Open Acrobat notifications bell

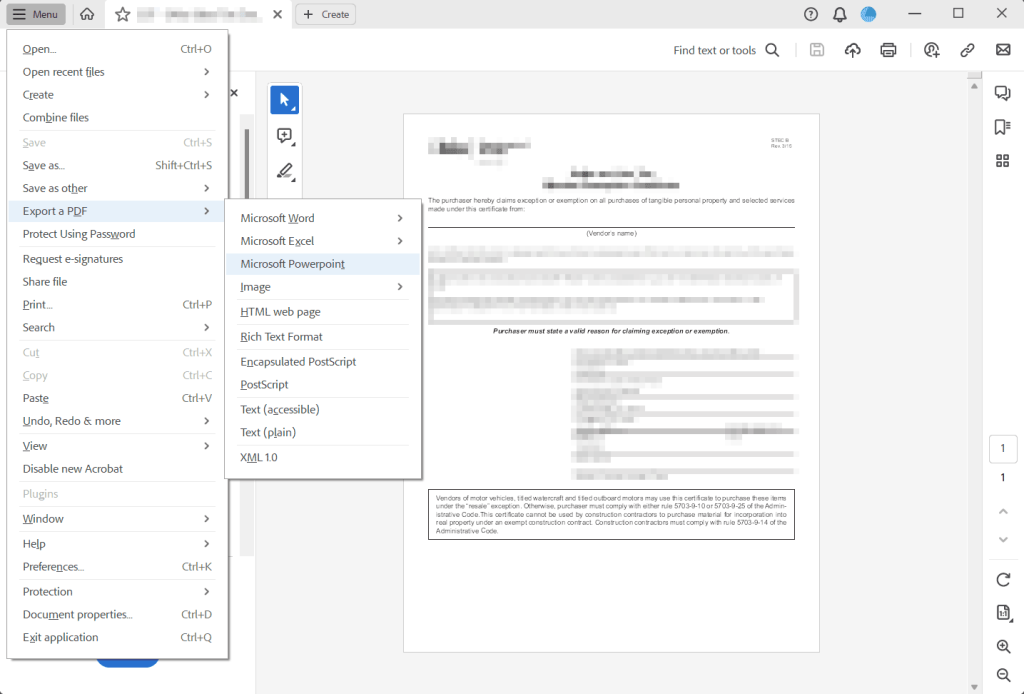tap(840, 14)
